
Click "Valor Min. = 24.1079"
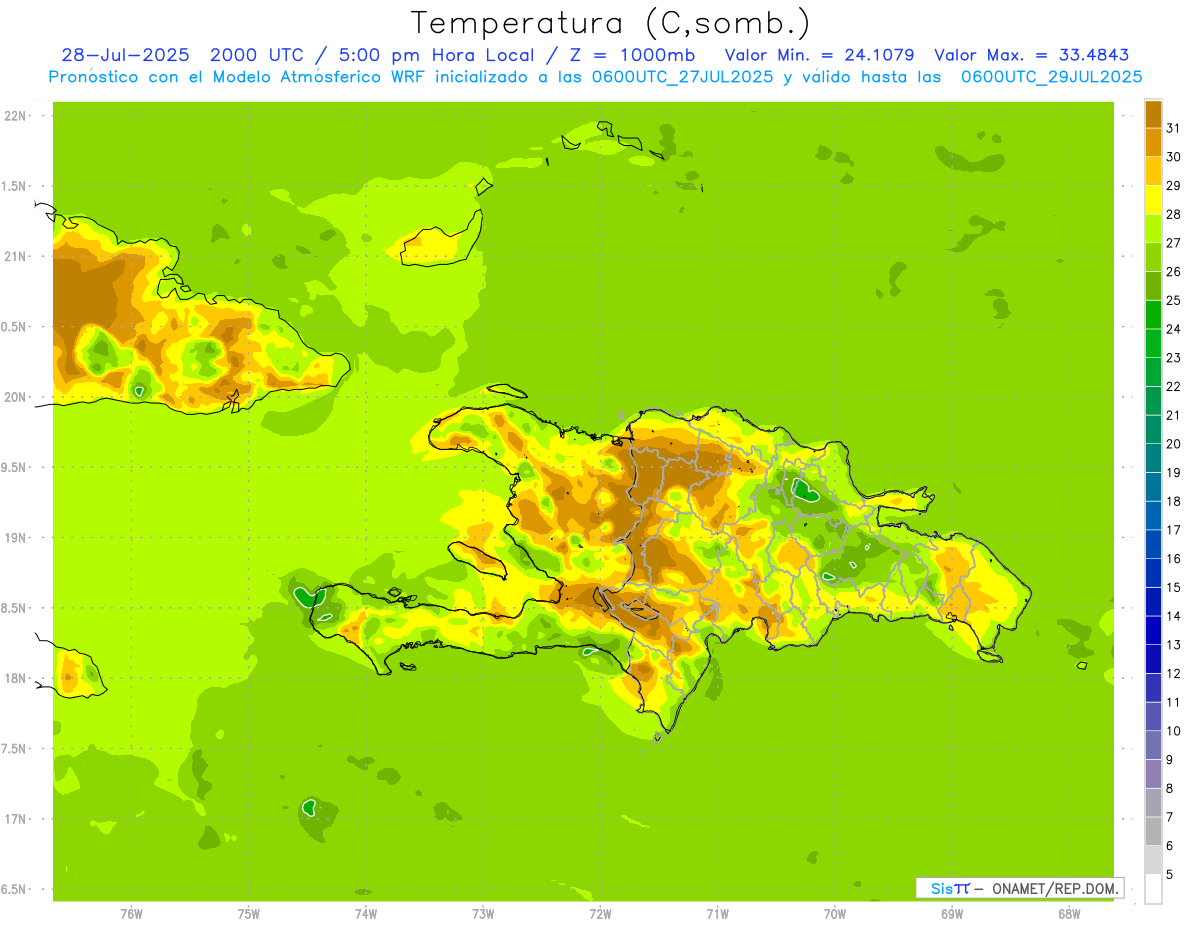(818, 55)
